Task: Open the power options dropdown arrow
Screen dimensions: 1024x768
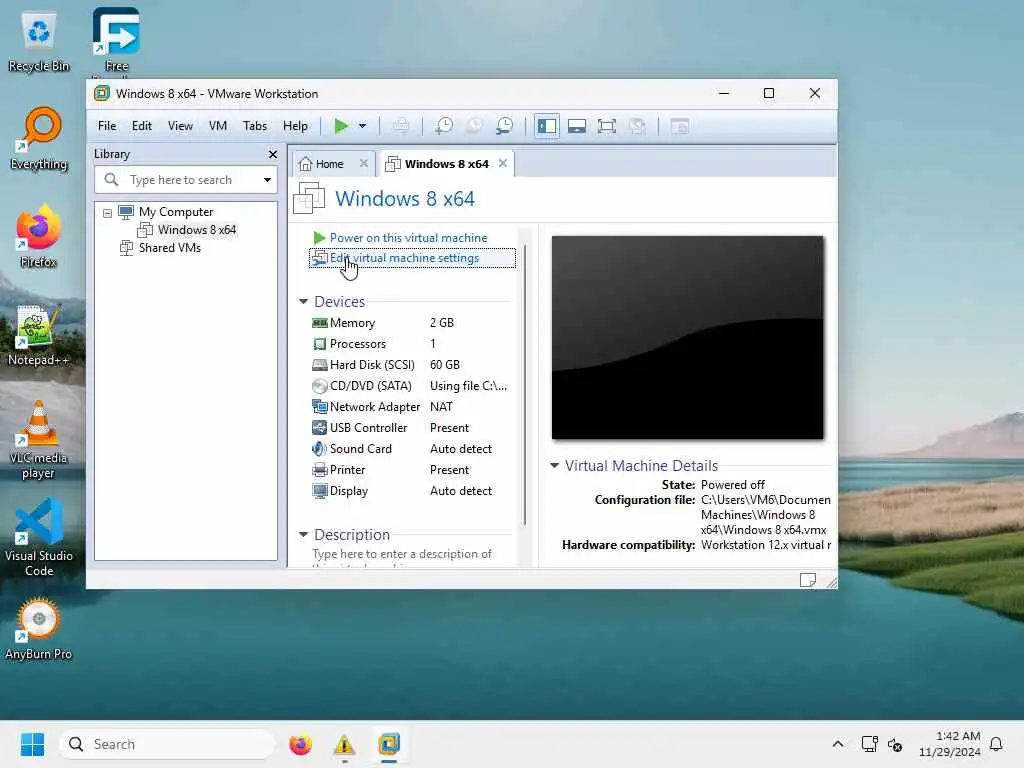Action: click(x=362, y=126)
